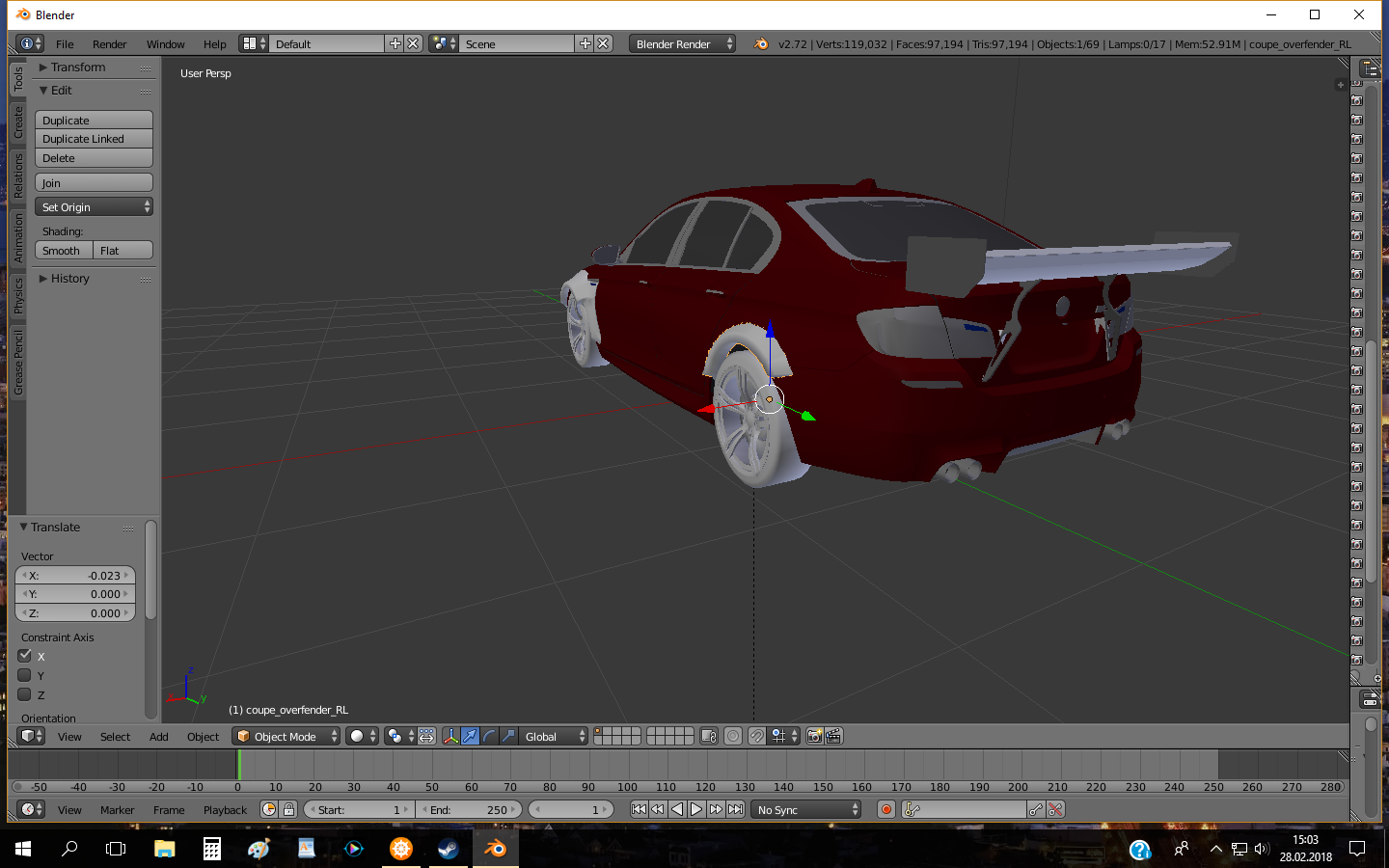Check the Z constraint axis checkbox

coord(25,694)
